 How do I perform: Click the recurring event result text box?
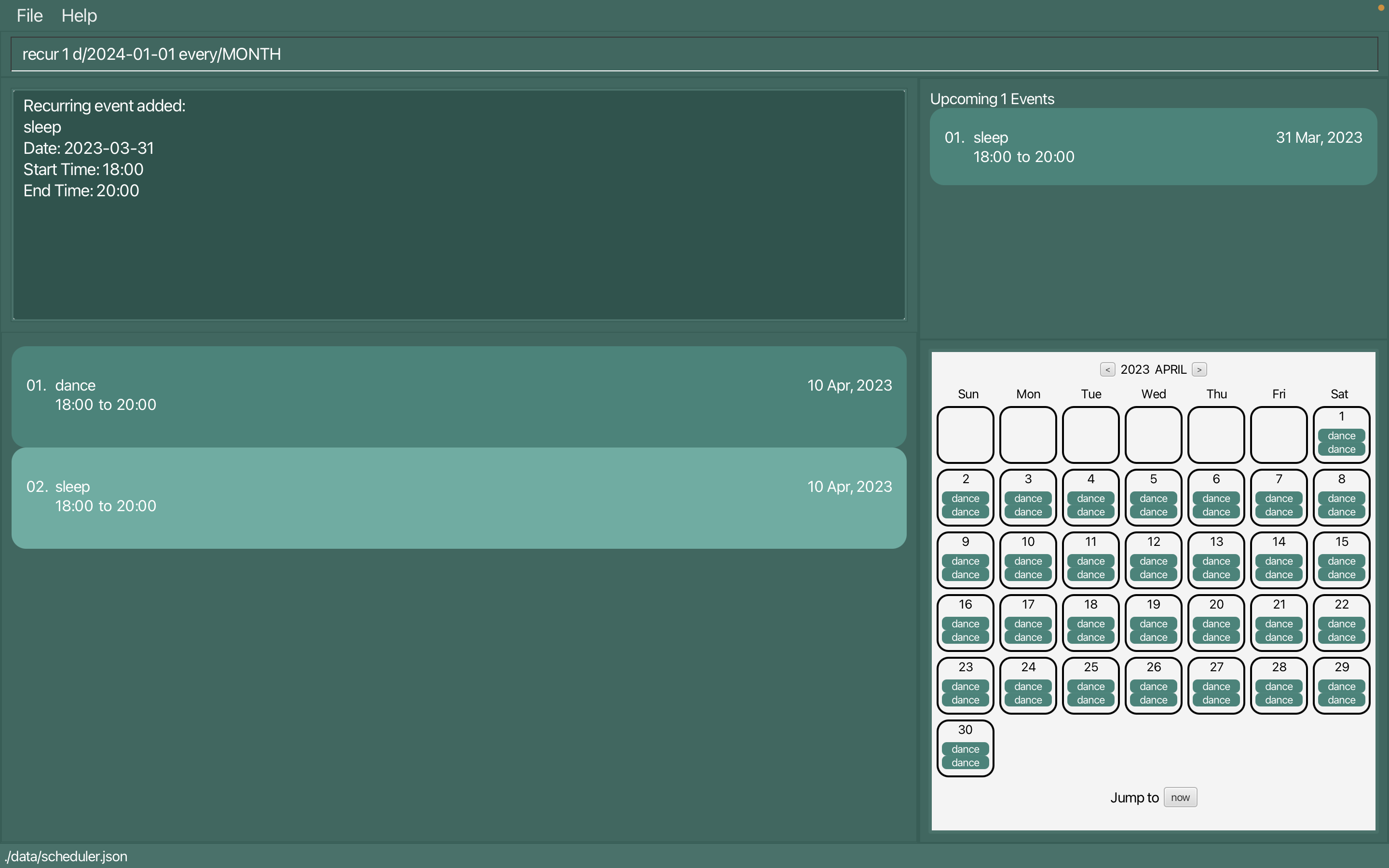[x=458, y=205]
